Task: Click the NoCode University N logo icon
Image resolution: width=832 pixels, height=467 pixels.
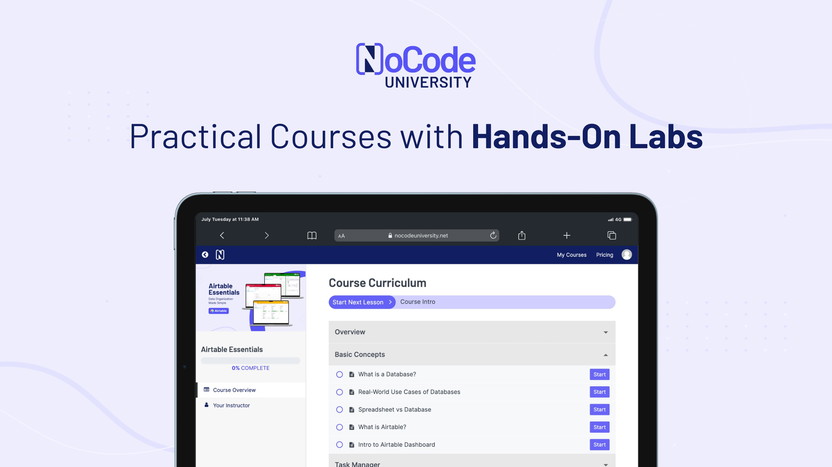Action: [220, 255]
